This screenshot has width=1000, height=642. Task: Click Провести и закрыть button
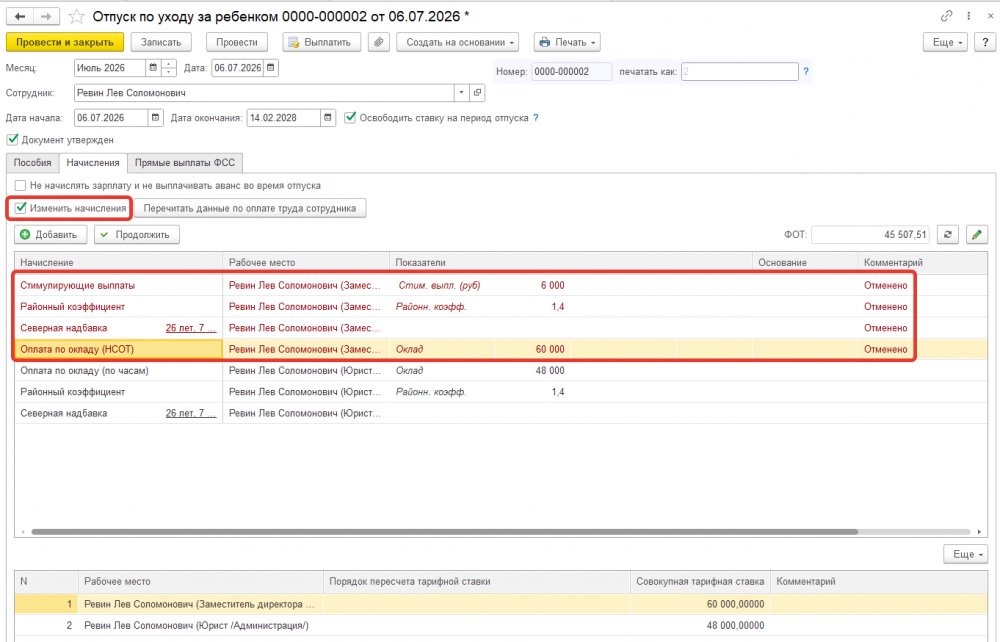tap(64, 42)
